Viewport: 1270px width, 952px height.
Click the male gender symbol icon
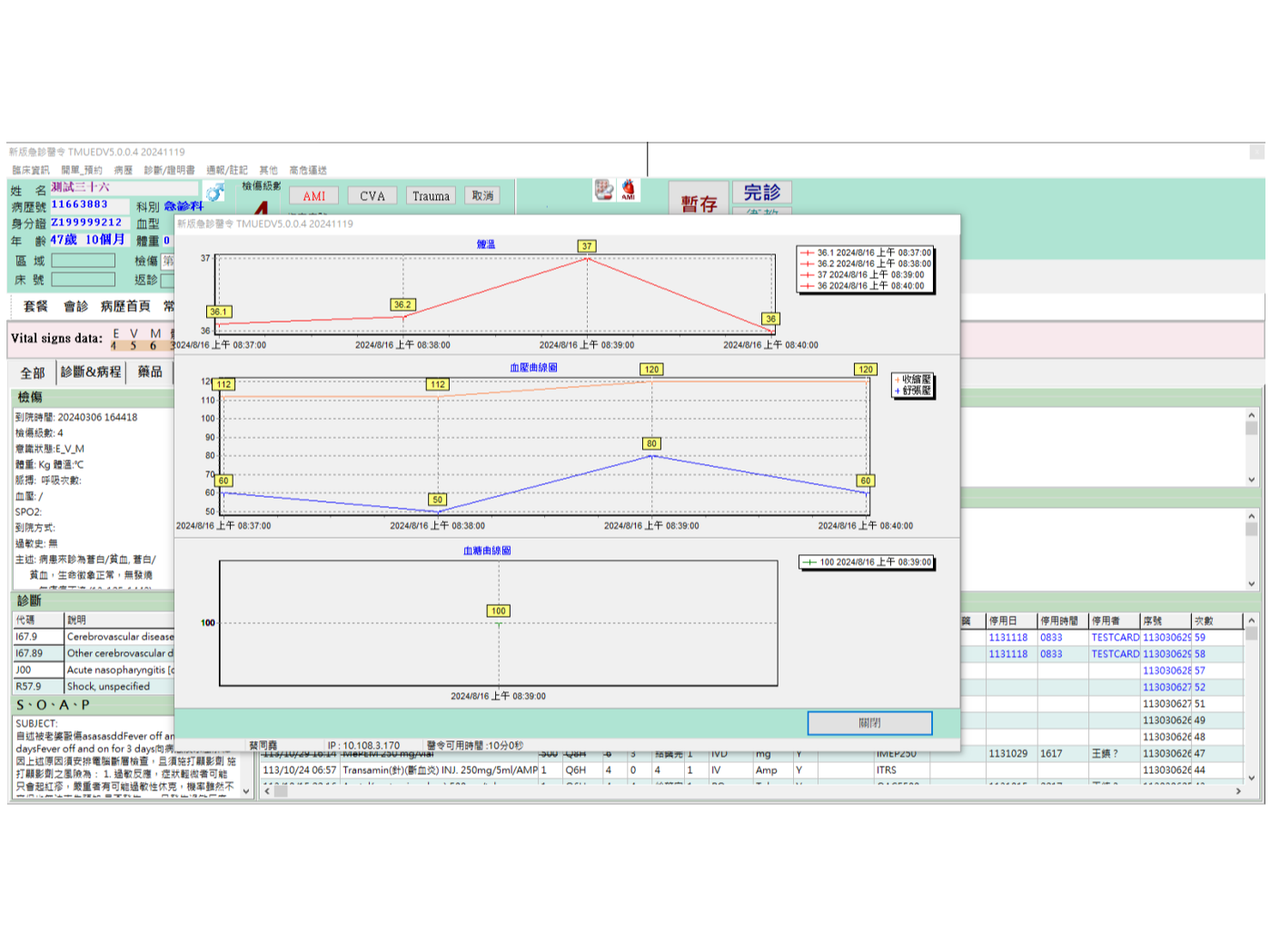coord(214,193)
